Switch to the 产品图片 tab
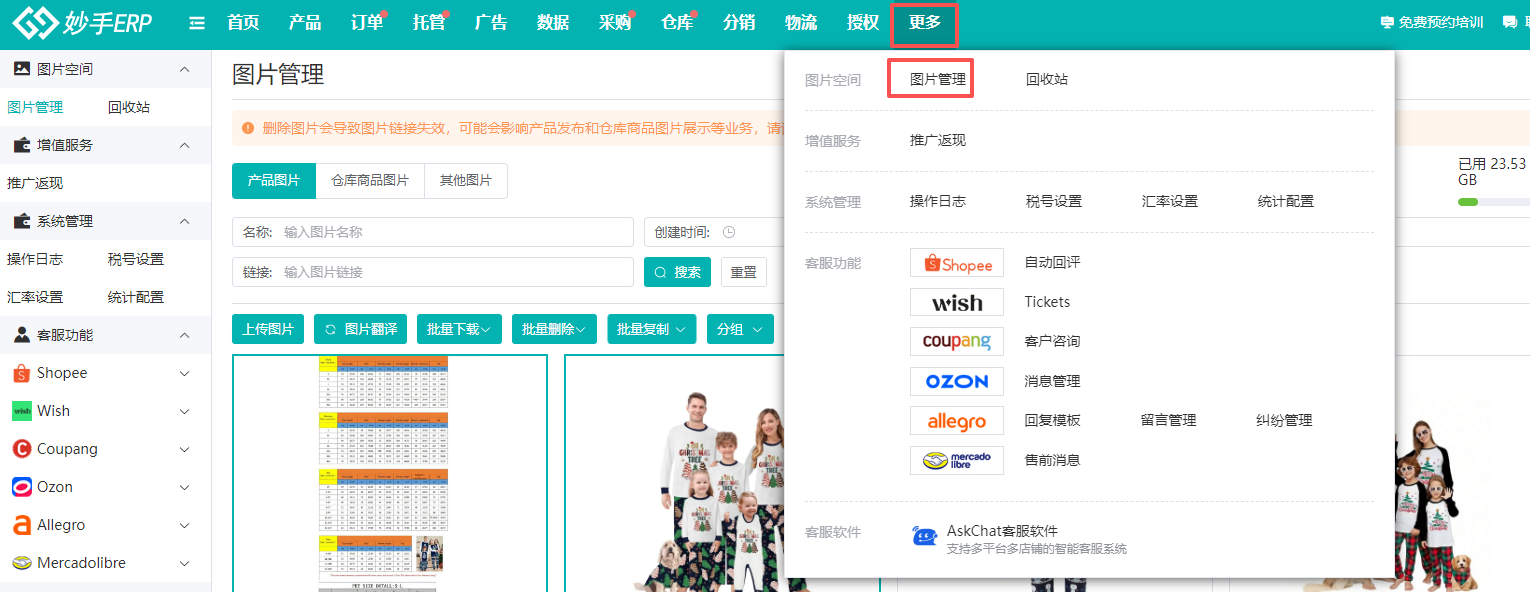Screen dimensions: 1530x592 (274, 181)
